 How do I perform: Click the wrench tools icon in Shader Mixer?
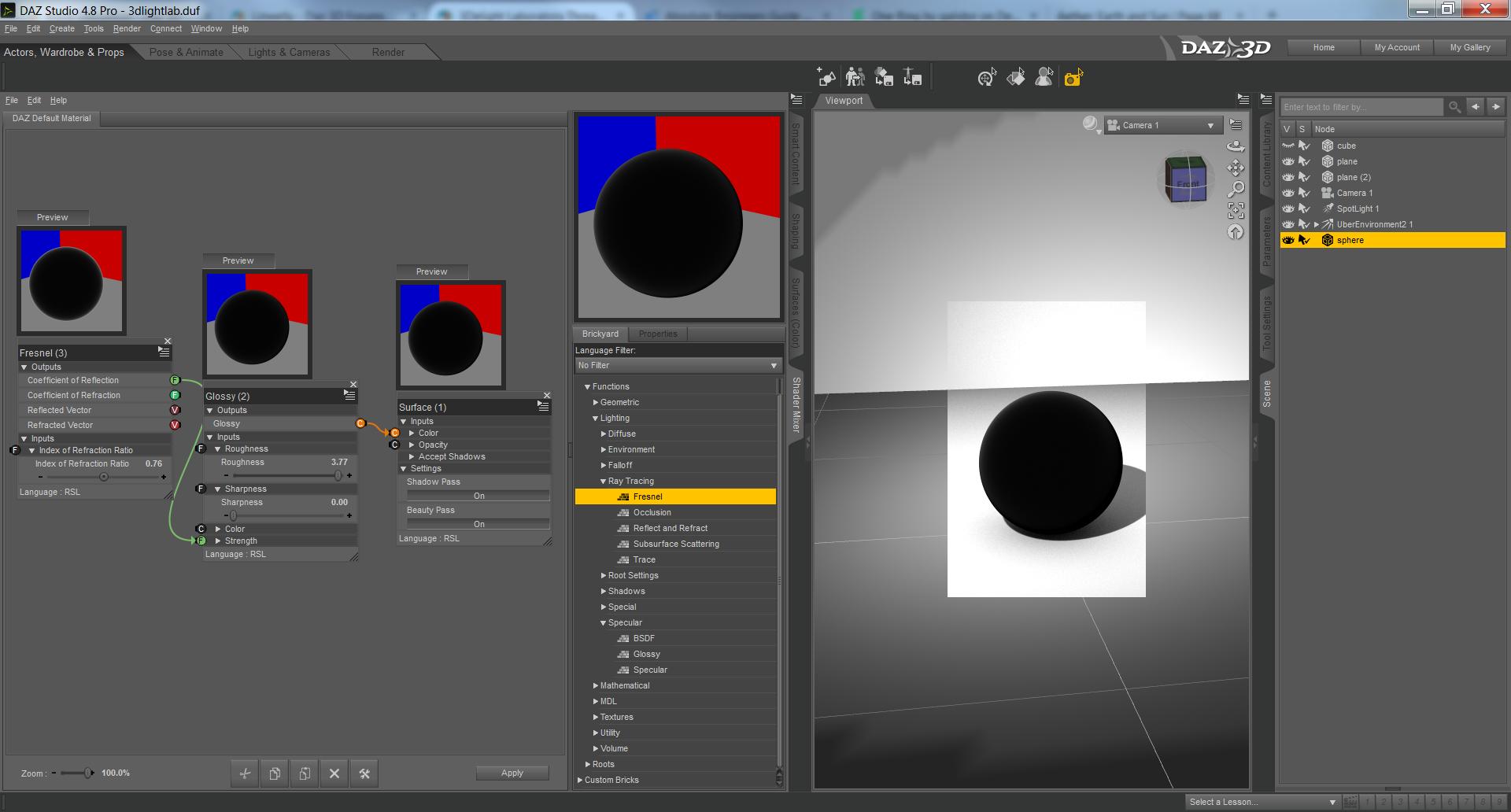pyautogui.click(x=364, y=773)
